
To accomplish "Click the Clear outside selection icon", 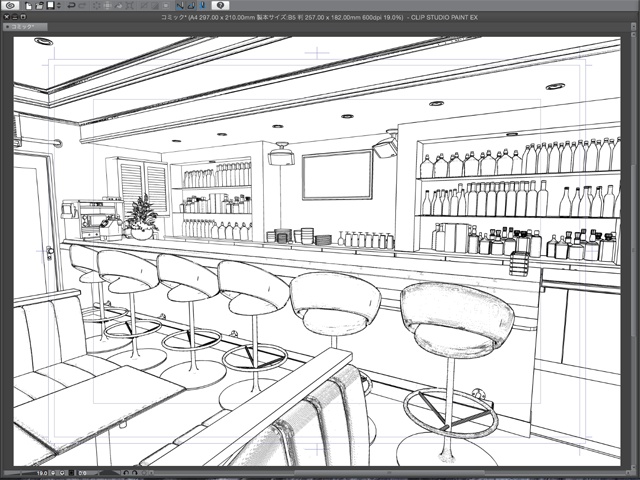I will click(108, 6).
